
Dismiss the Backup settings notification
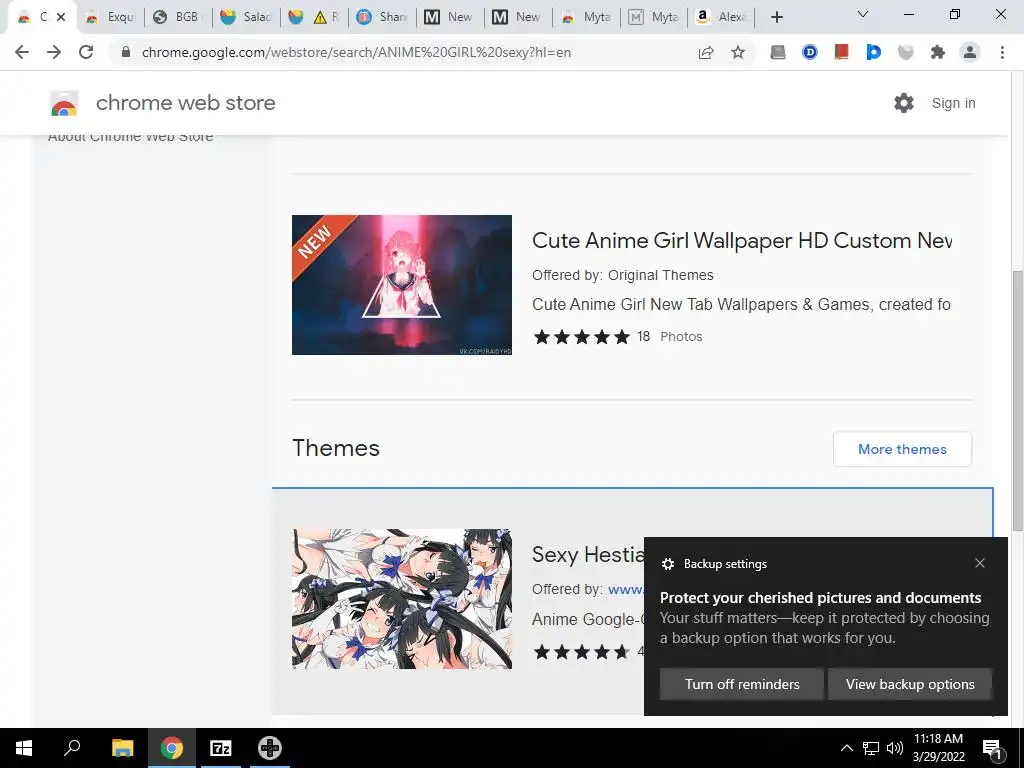pos(980,563)
